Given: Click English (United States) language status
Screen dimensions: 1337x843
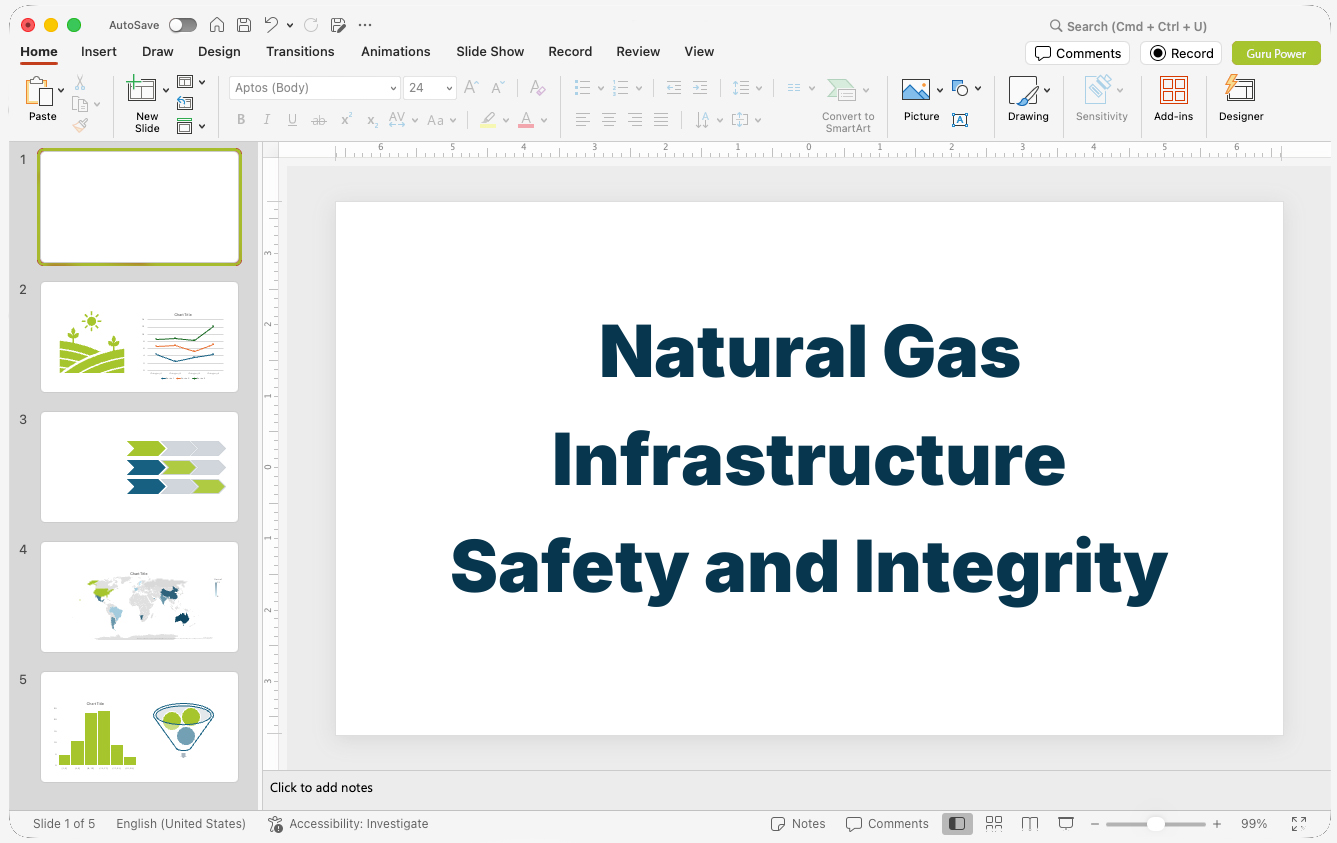Looking at the screenshot, I should click(x=181, y=824).
